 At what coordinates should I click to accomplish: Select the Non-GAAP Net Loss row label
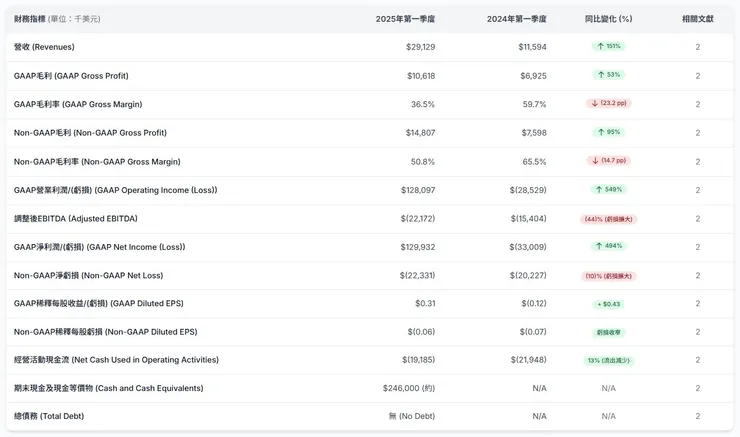click(88, 275)
